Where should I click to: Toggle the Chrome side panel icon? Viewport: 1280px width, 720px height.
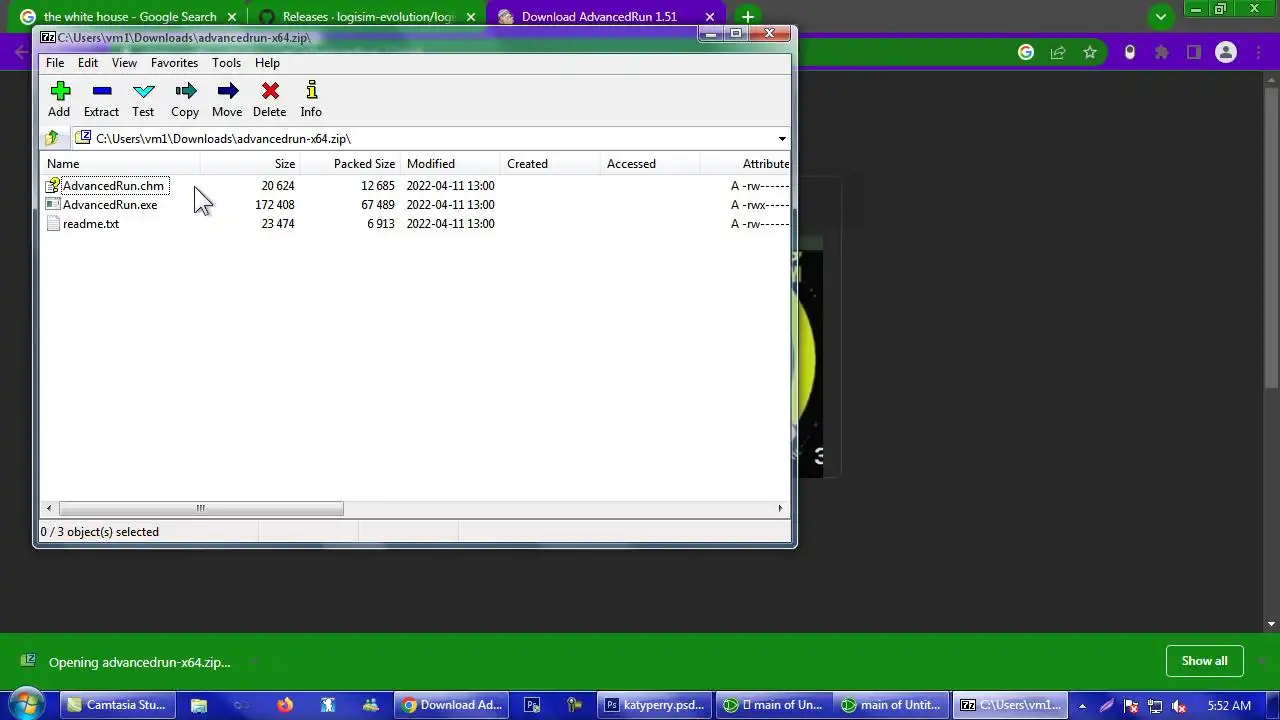tap(1194, 53)
